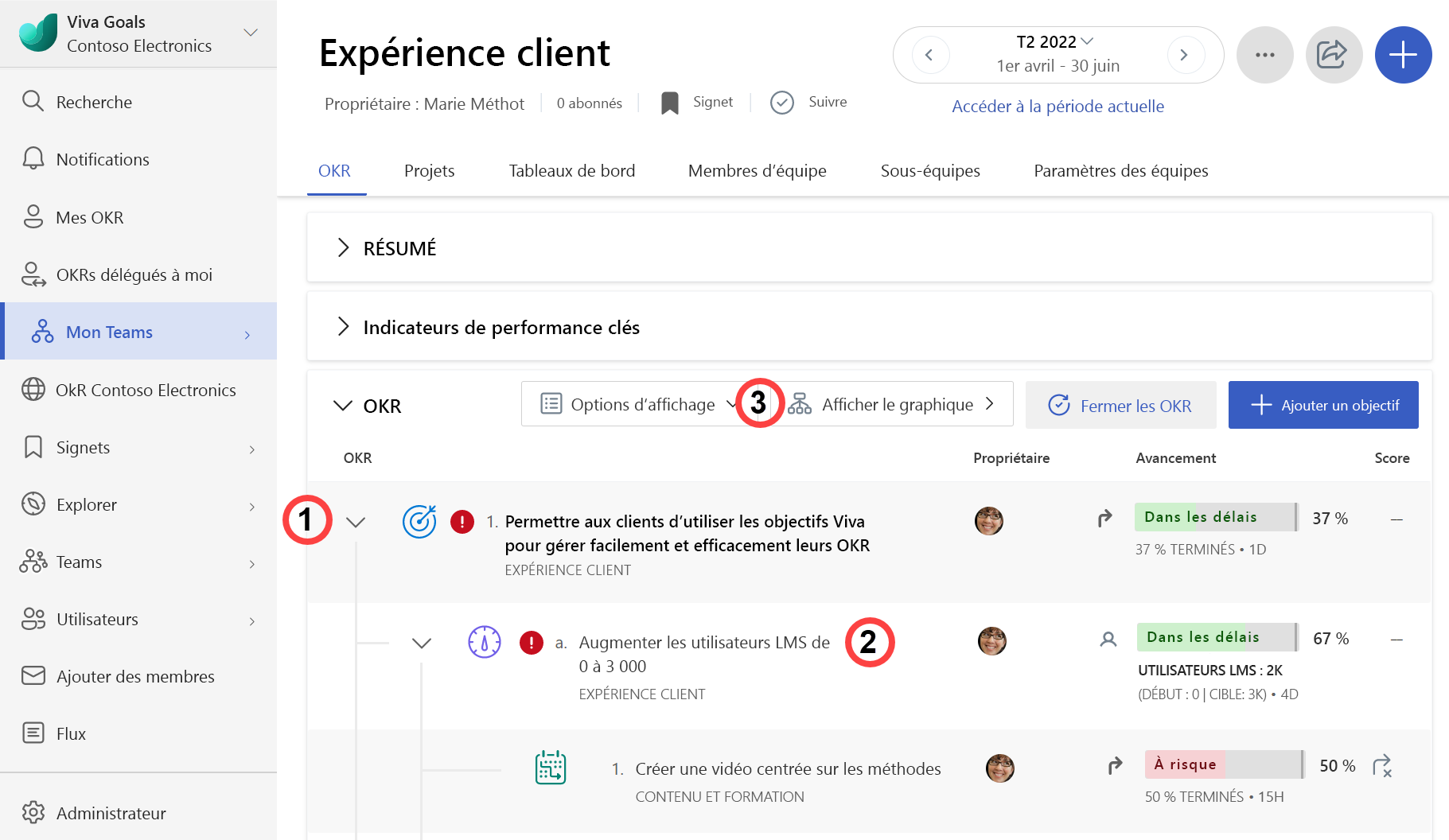
Task: Switch to Sous-équipes tab
Action: [x=930, y=171]
